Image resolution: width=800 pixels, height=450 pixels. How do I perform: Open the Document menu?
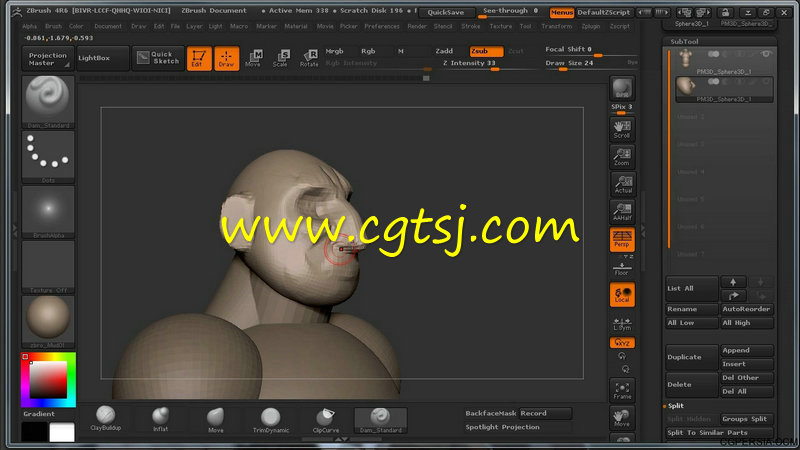(108, 26)
